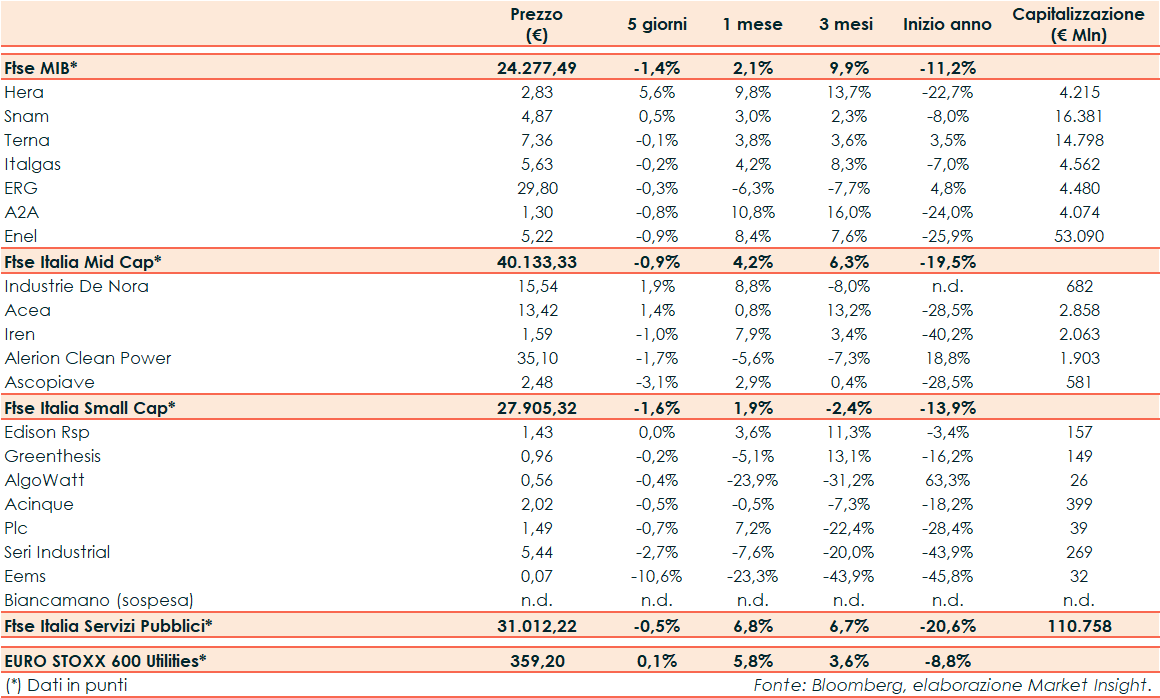Viewport: 1160px width, 698px height.
Task: Click the Seri Industrial row name
Action: [57, 552]
